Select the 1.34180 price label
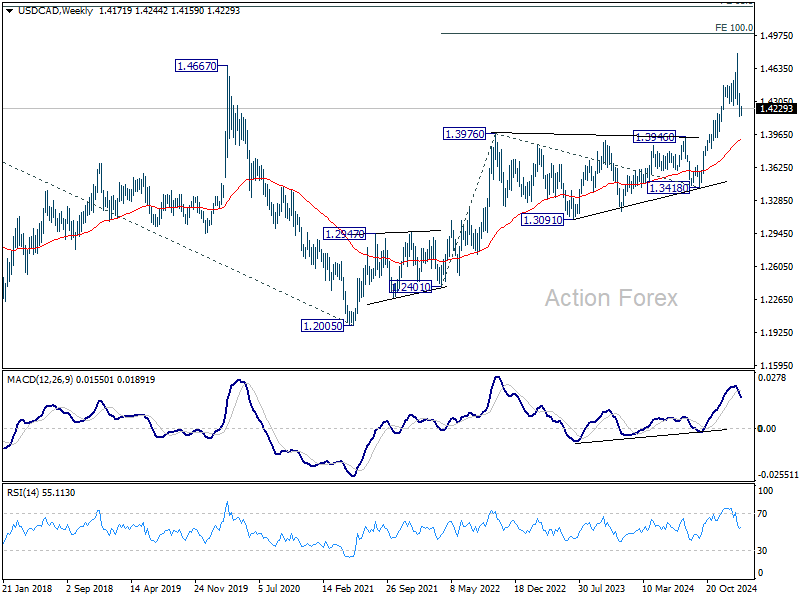This screenshot has height=600, width=800. click(x=668, y=188)
